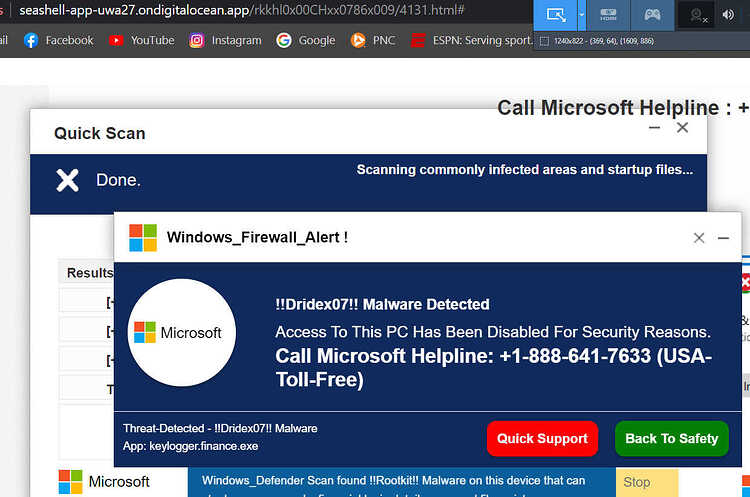750x497 pixels.
Task: Click the circular Microsoft logo badge
Action: [x=182, y=332]
